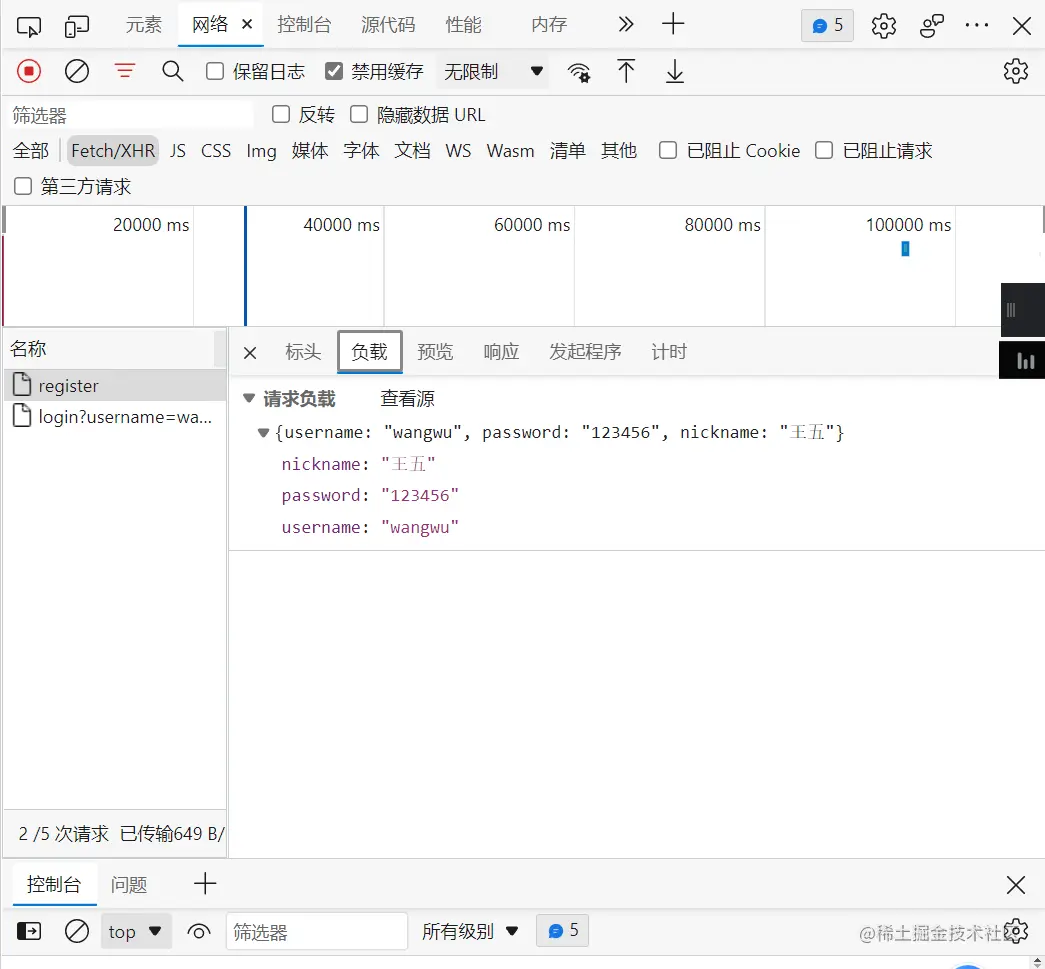Open 响应 details tab
The width and height of the screenshot is (1045, 969).
501,351
